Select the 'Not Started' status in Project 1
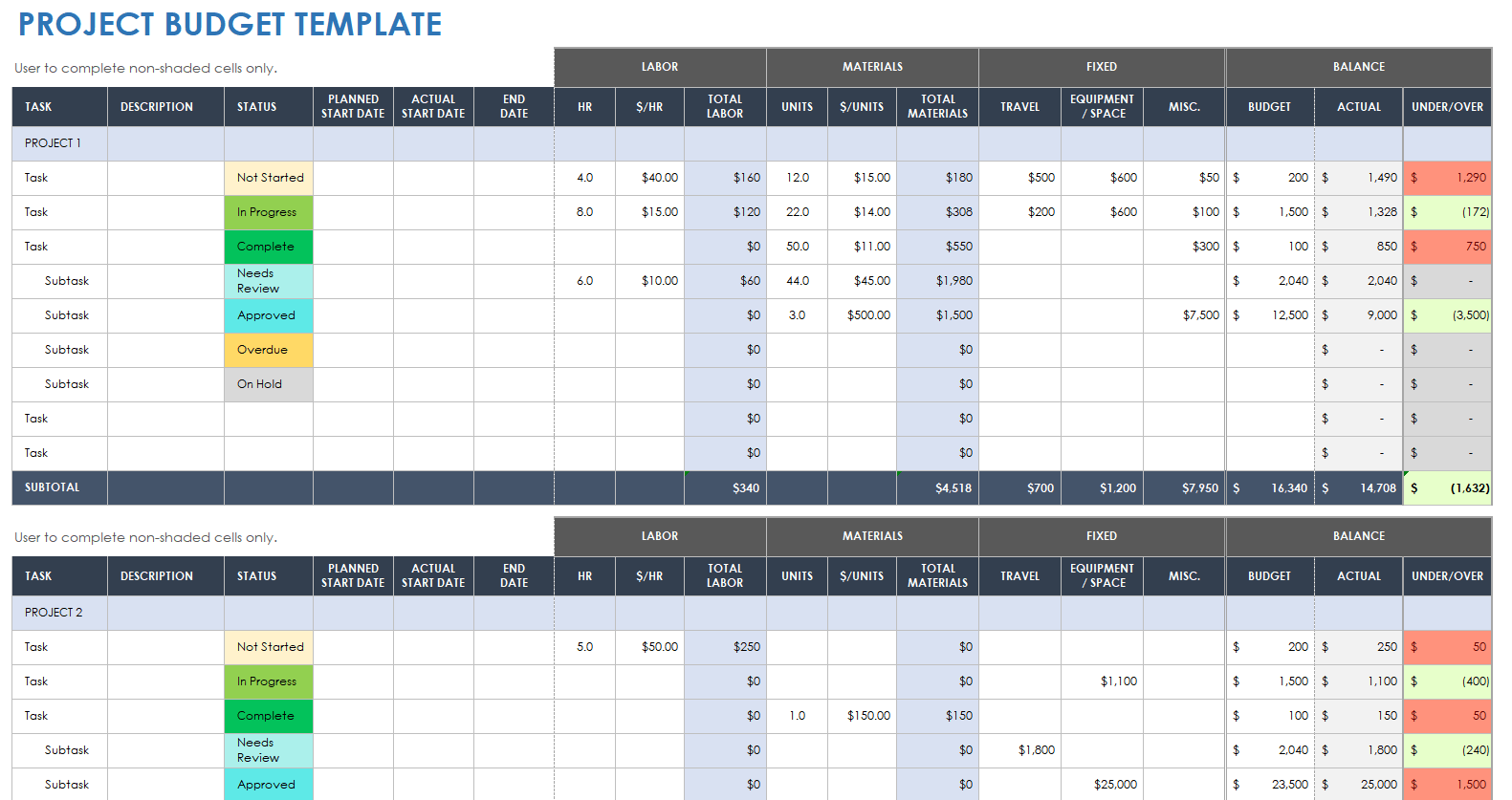1512x800 pixels. pos(269,178)
